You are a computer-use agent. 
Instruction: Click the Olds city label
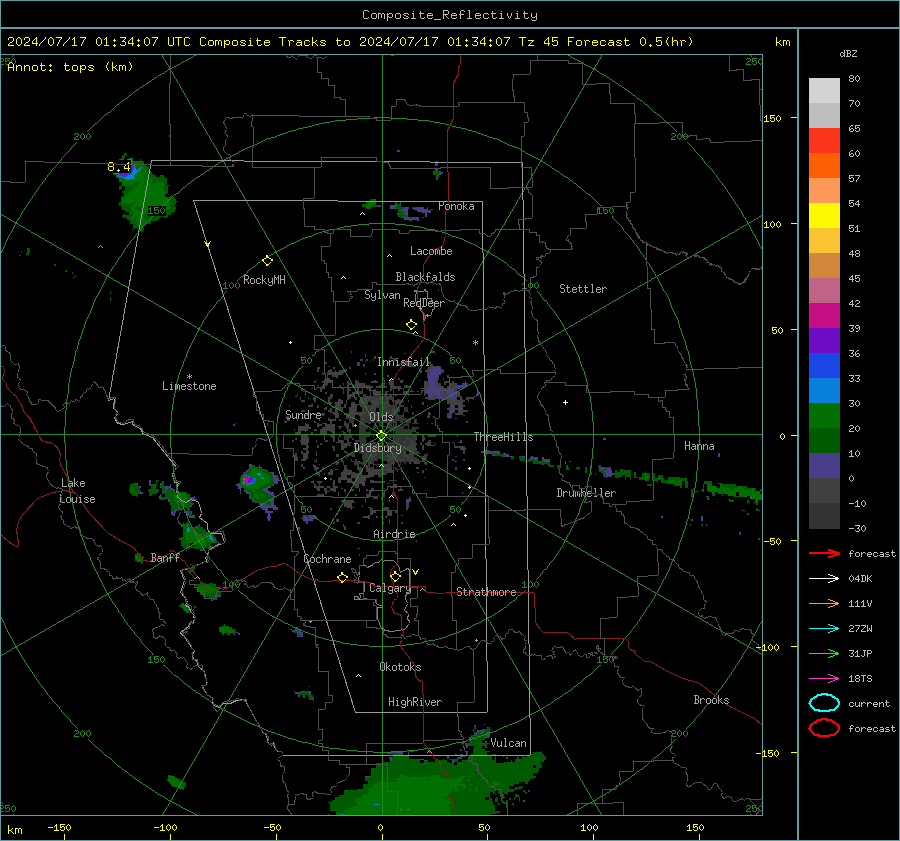point(381,417)
